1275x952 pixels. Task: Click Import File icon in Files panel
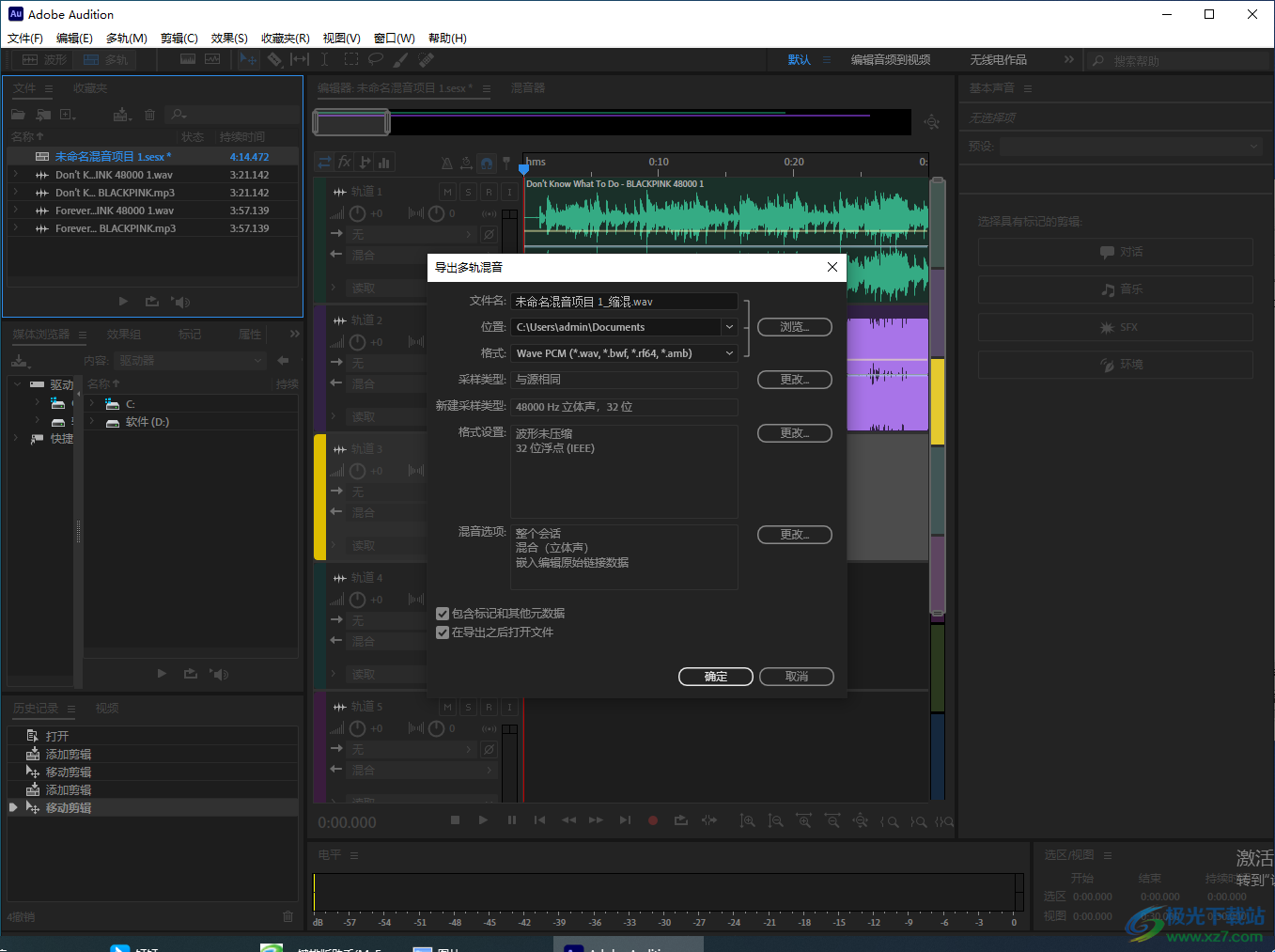(43, 115)
